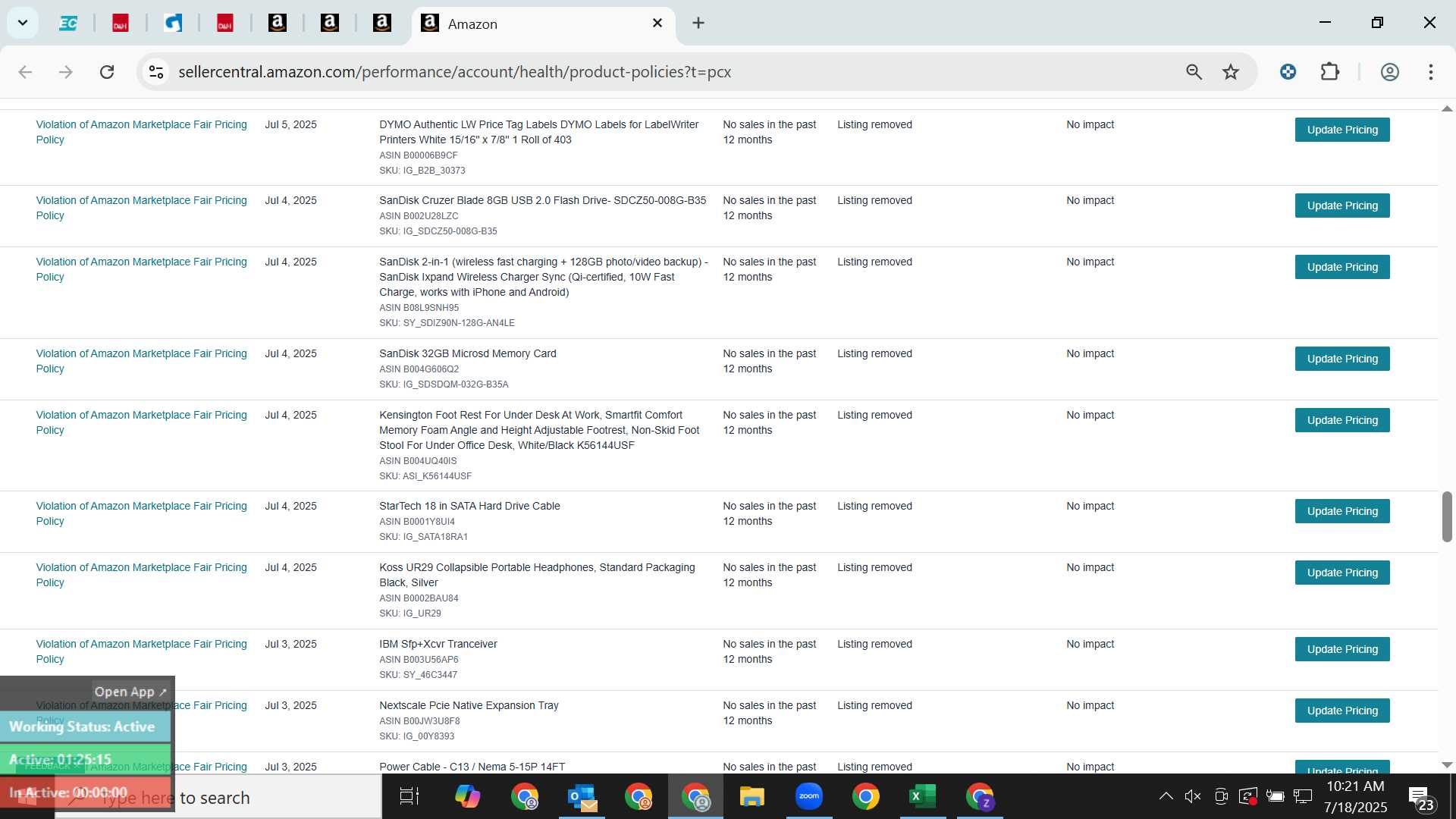Update Pricing for StarTech SATA Cable
The width and height of the screenshot is (1456, 819).
coord(1342,511)
